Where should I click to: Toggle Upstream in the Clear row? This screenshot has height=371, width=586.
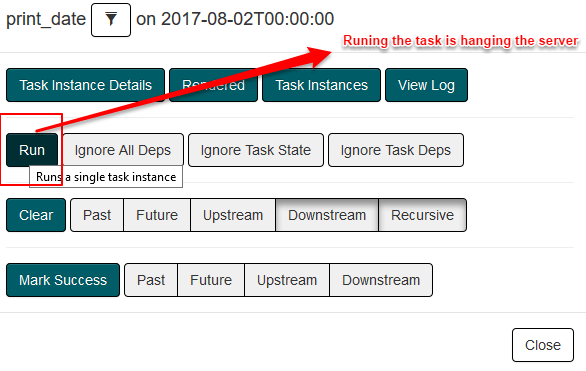(x=233, y=215)
